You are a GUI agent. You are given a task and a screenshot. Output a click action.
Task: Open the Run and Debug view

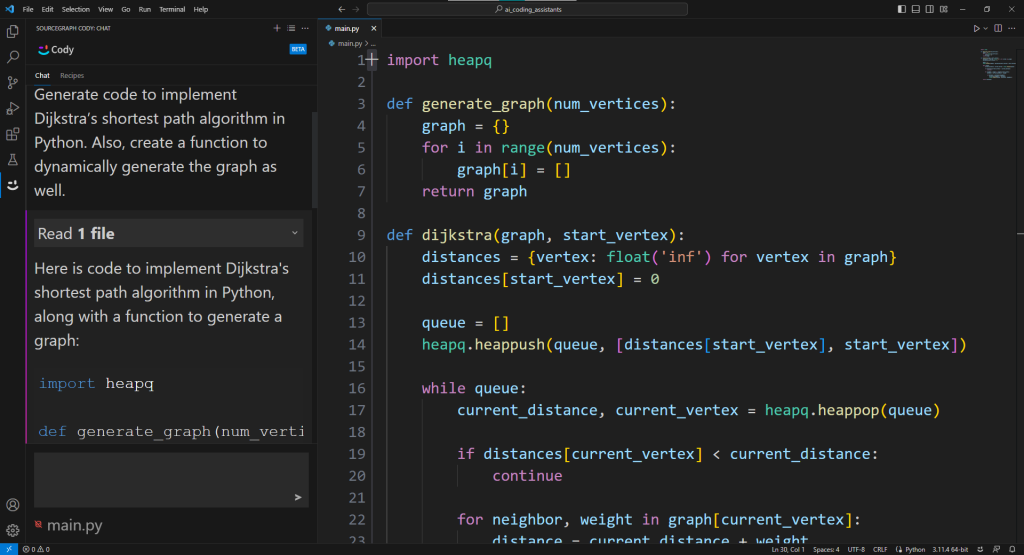point(13,108)
